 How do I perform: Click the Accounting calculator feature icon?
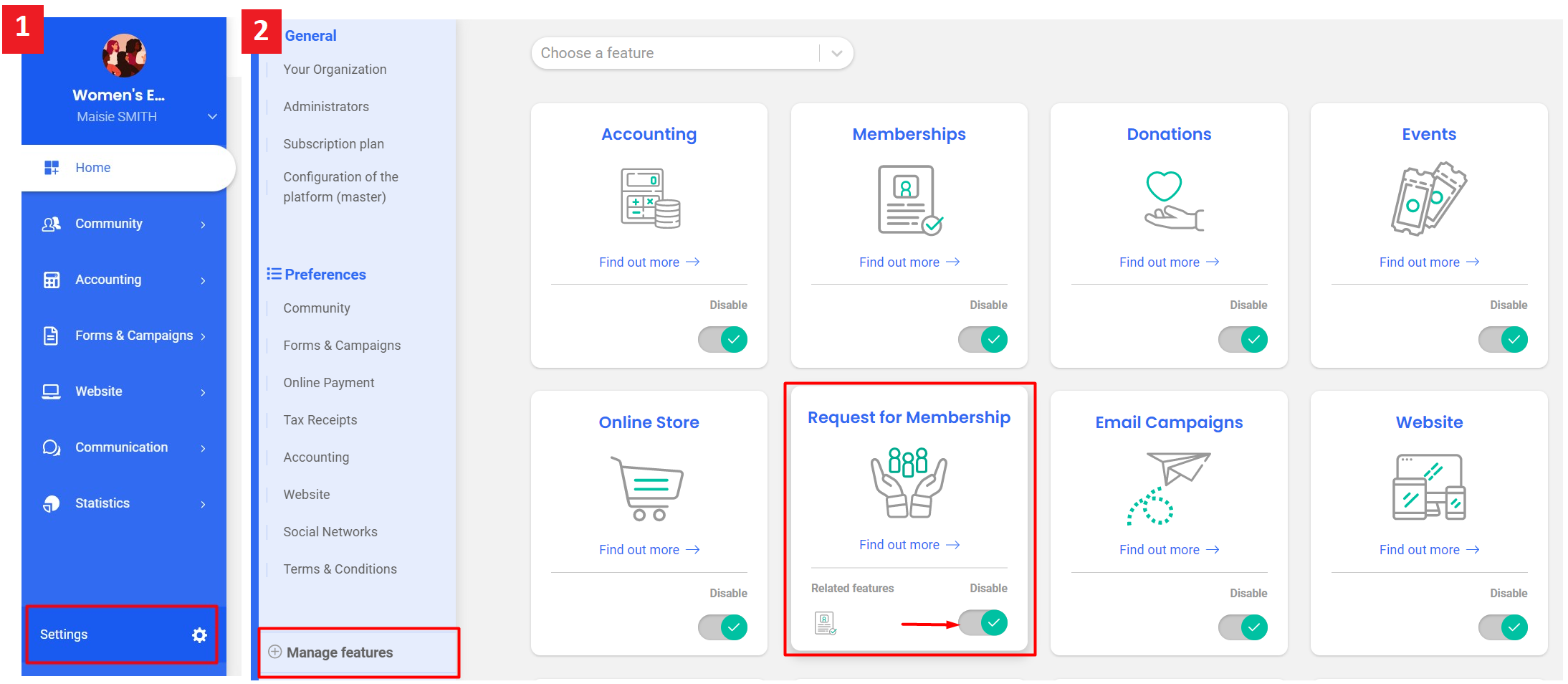click(649, 199)
